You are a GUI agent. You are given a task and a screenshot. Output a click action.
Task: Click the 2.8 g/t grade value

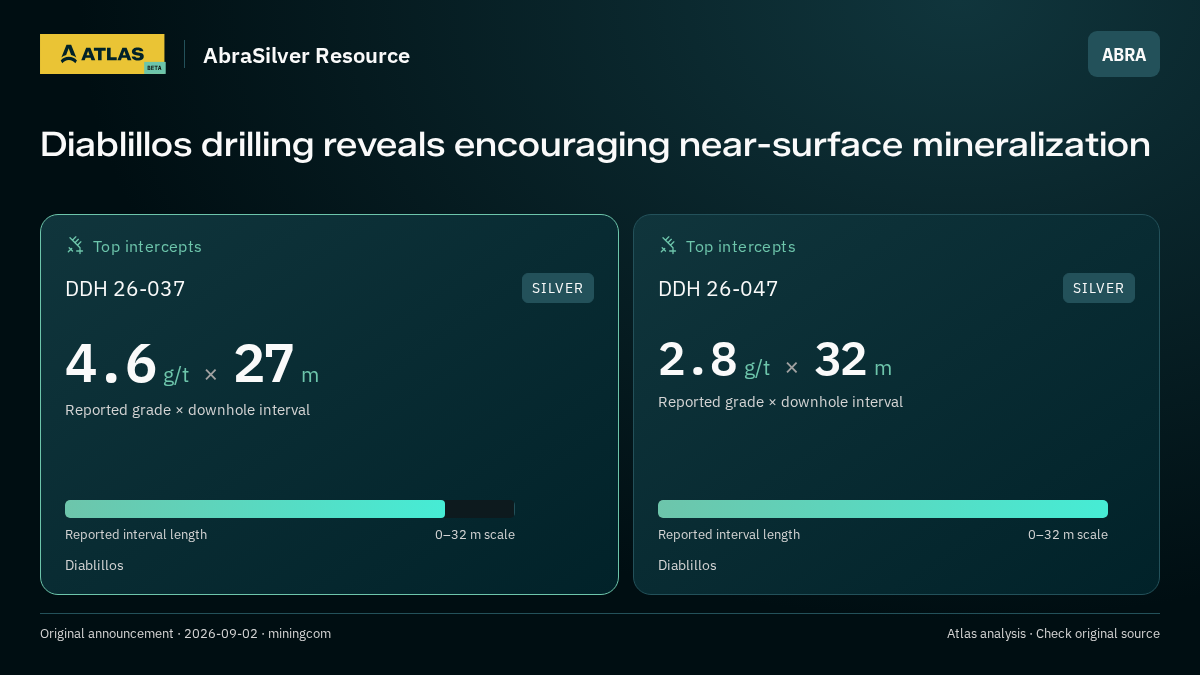[714, 360]
